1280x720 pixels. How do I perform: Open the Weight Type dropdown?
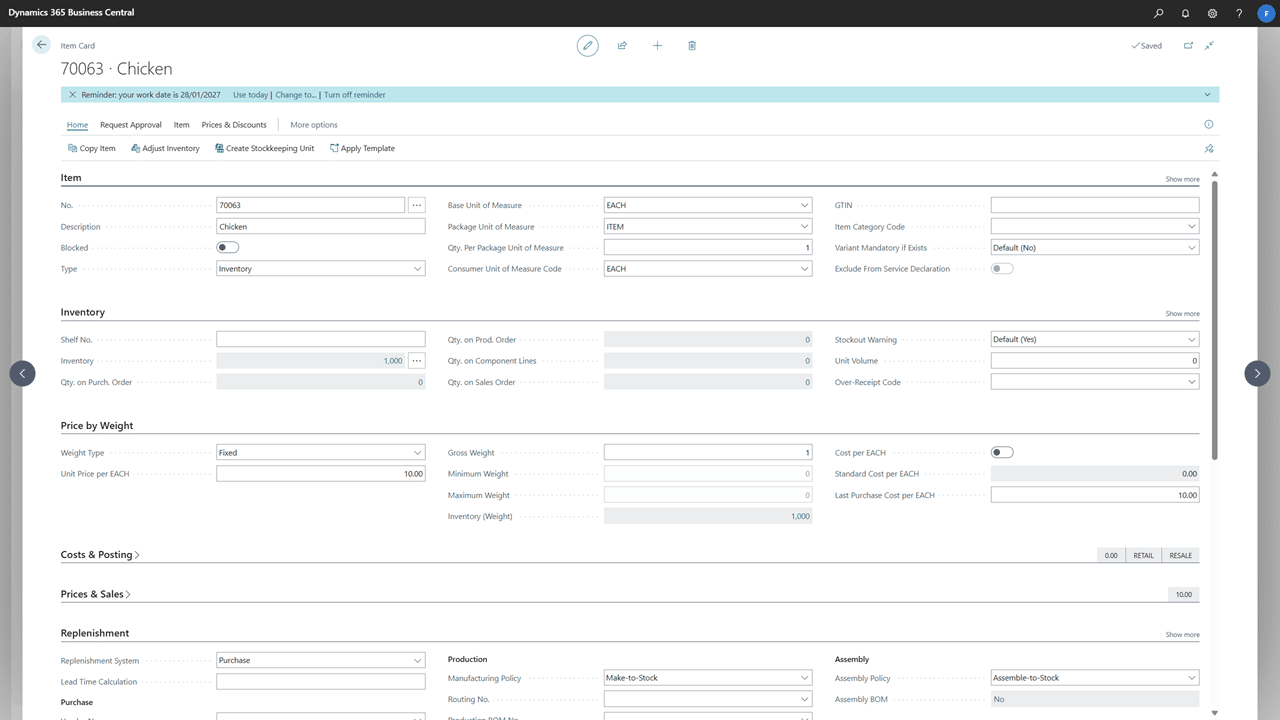(417, 453)
